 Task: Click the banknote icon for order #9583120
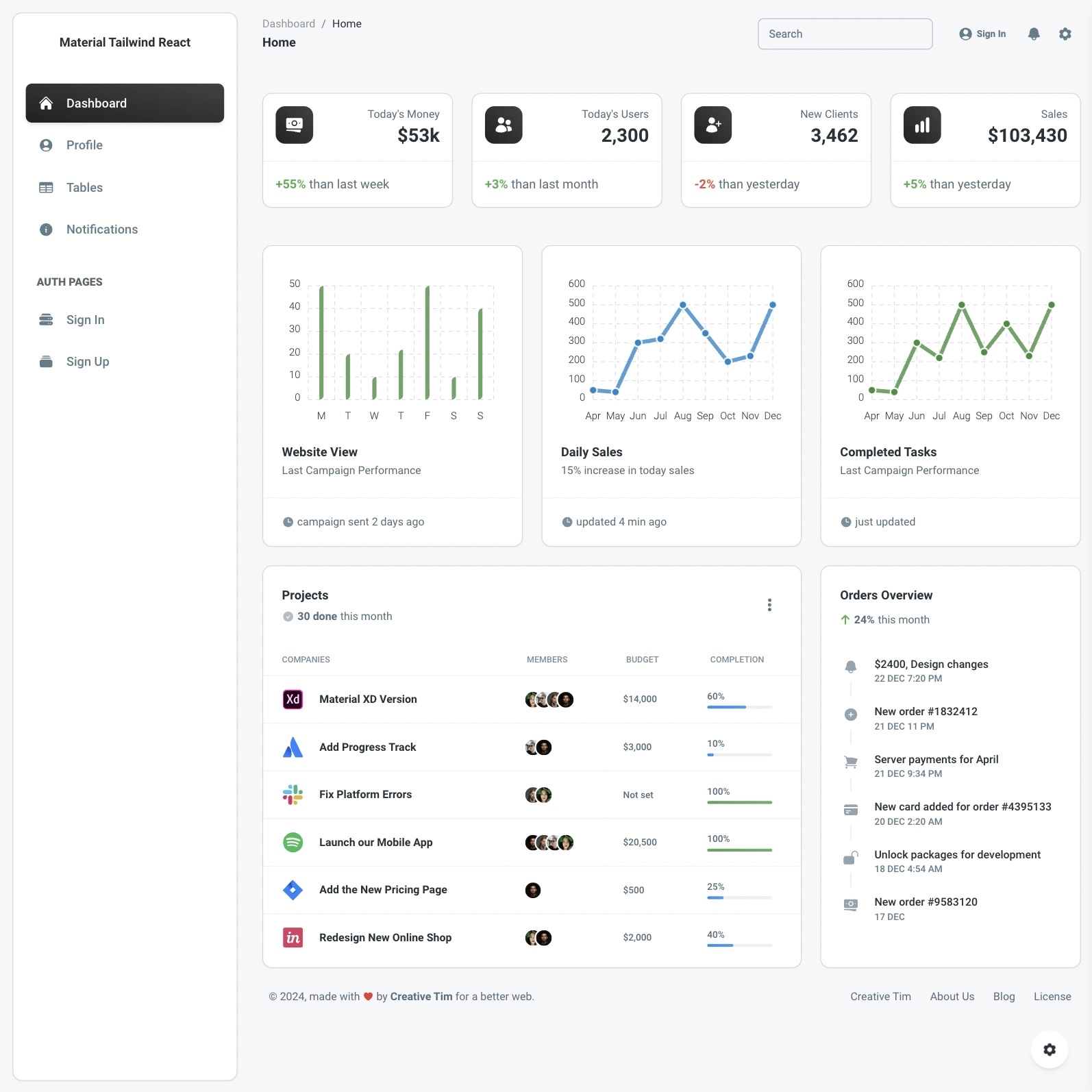point(851,904)
